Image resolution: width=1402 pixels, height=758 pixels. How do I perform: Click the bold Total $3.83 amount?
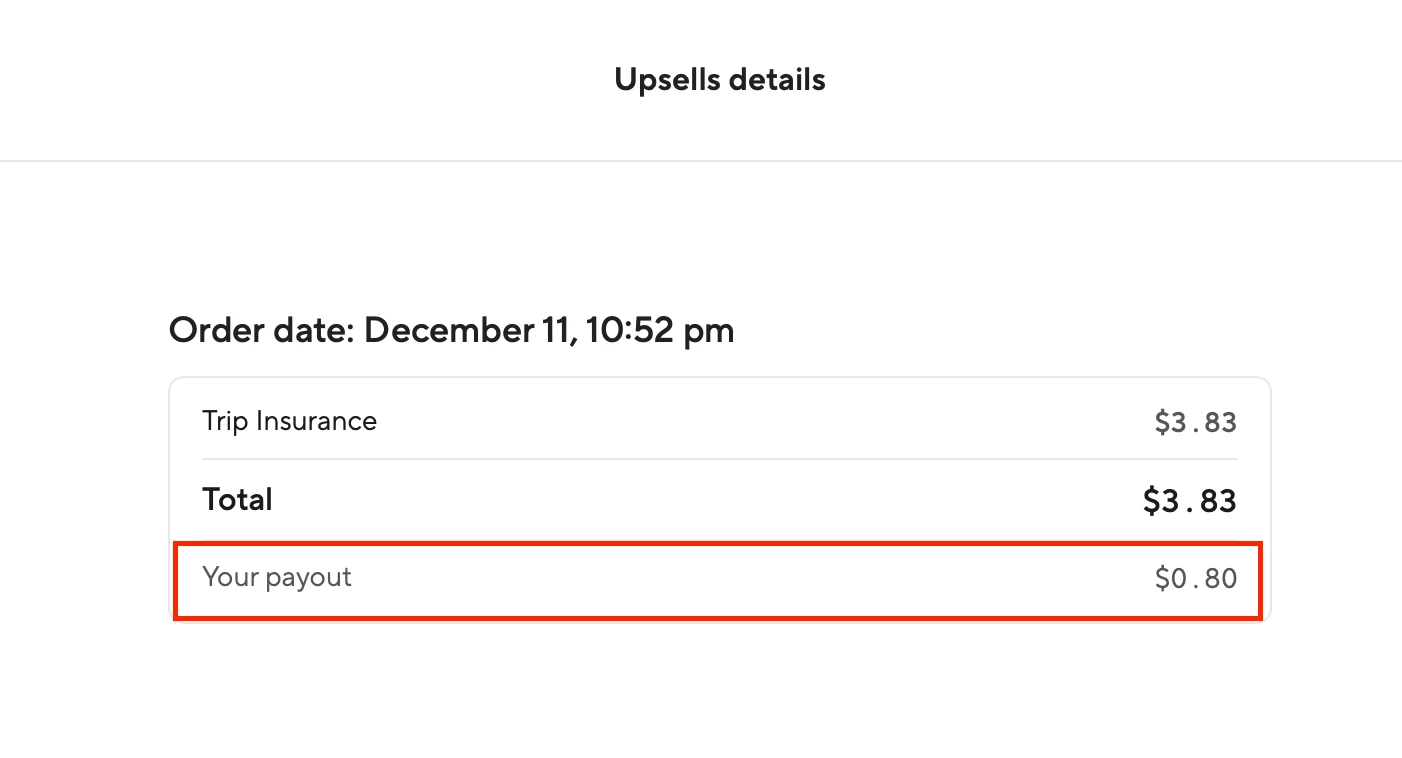[x=1190, y=500]
